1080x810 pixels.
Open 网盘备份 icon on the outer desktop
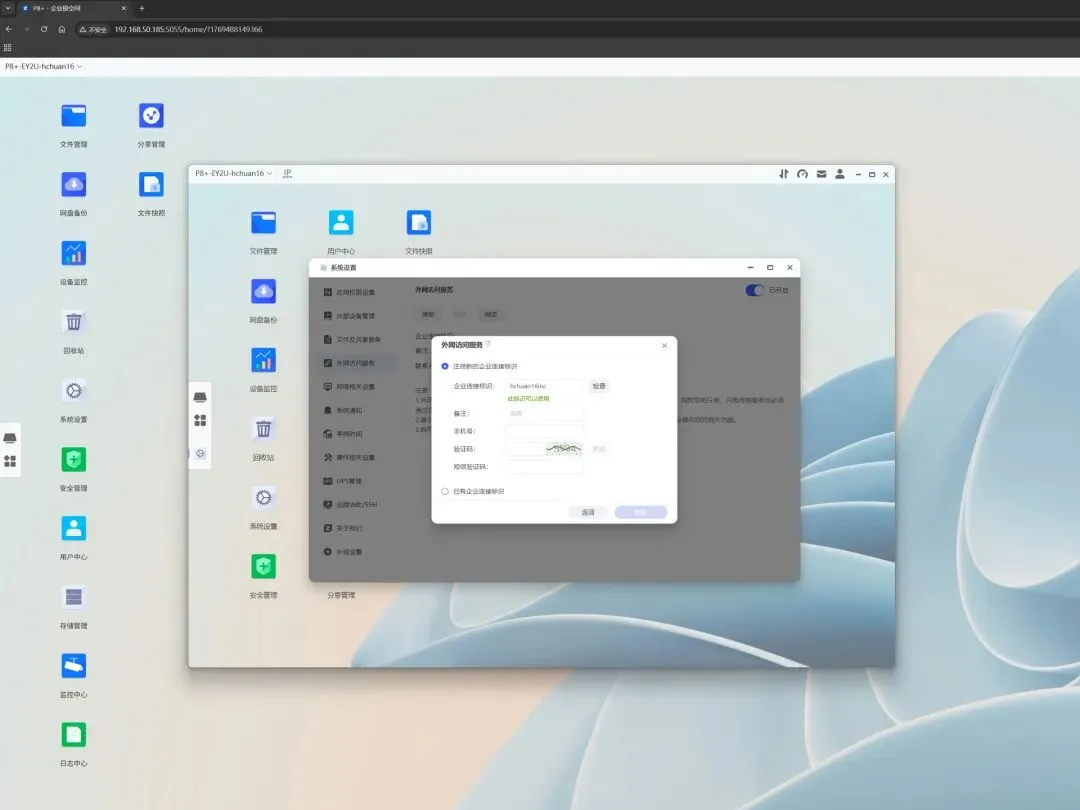(x=74, y=185)
